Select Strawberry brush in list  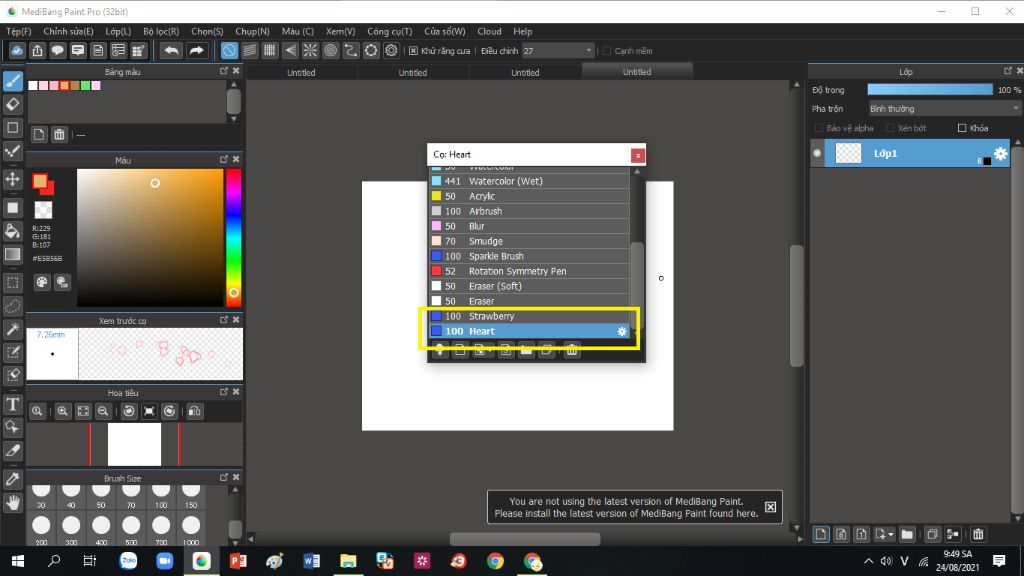[x=529, y=316]
